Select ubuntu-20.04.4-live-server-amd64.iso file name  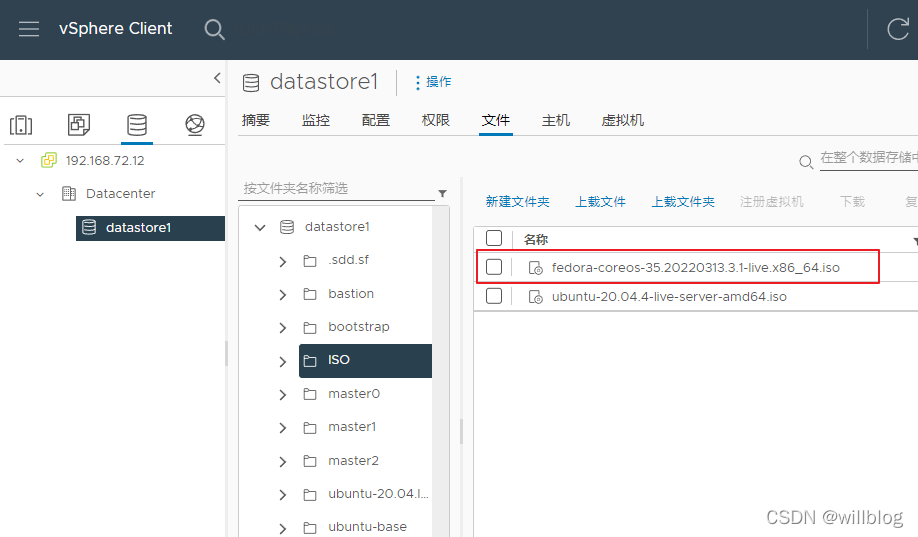[x=669, y=297]
